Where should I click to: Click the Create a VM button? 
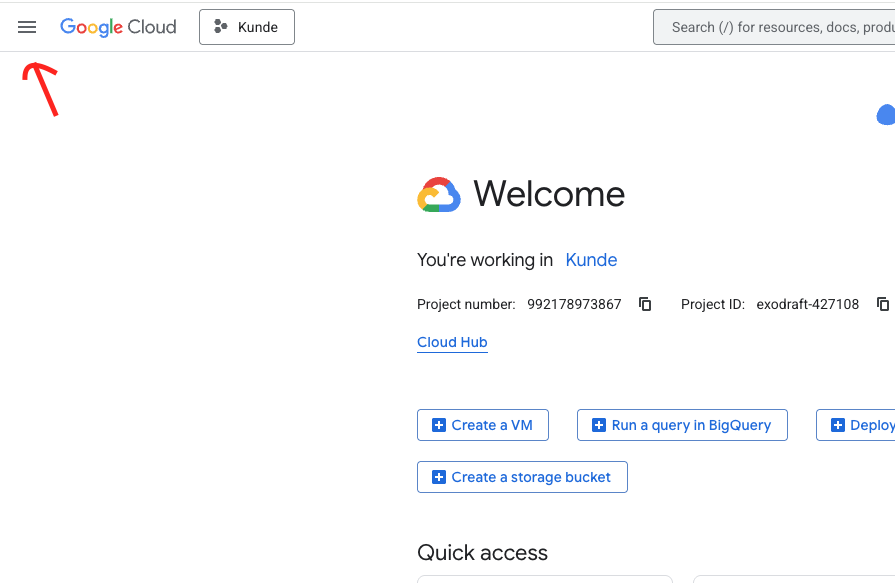tap(483, 425)
